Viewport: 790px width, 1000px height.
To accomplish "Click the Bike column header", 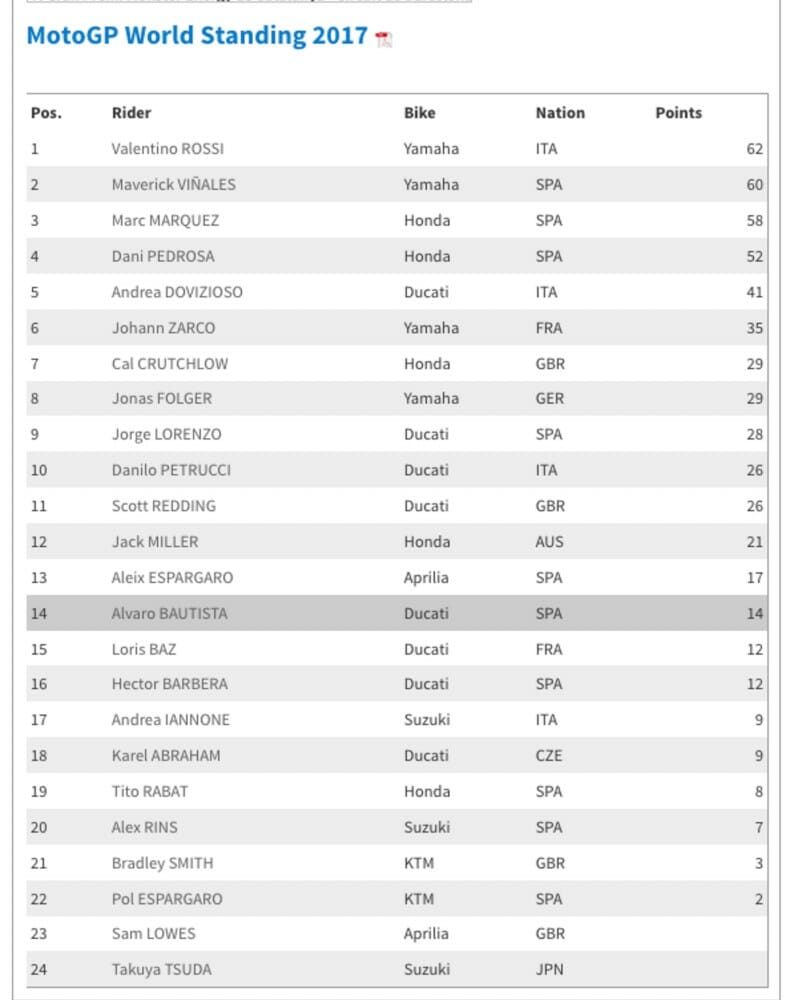I will [420, 113].
